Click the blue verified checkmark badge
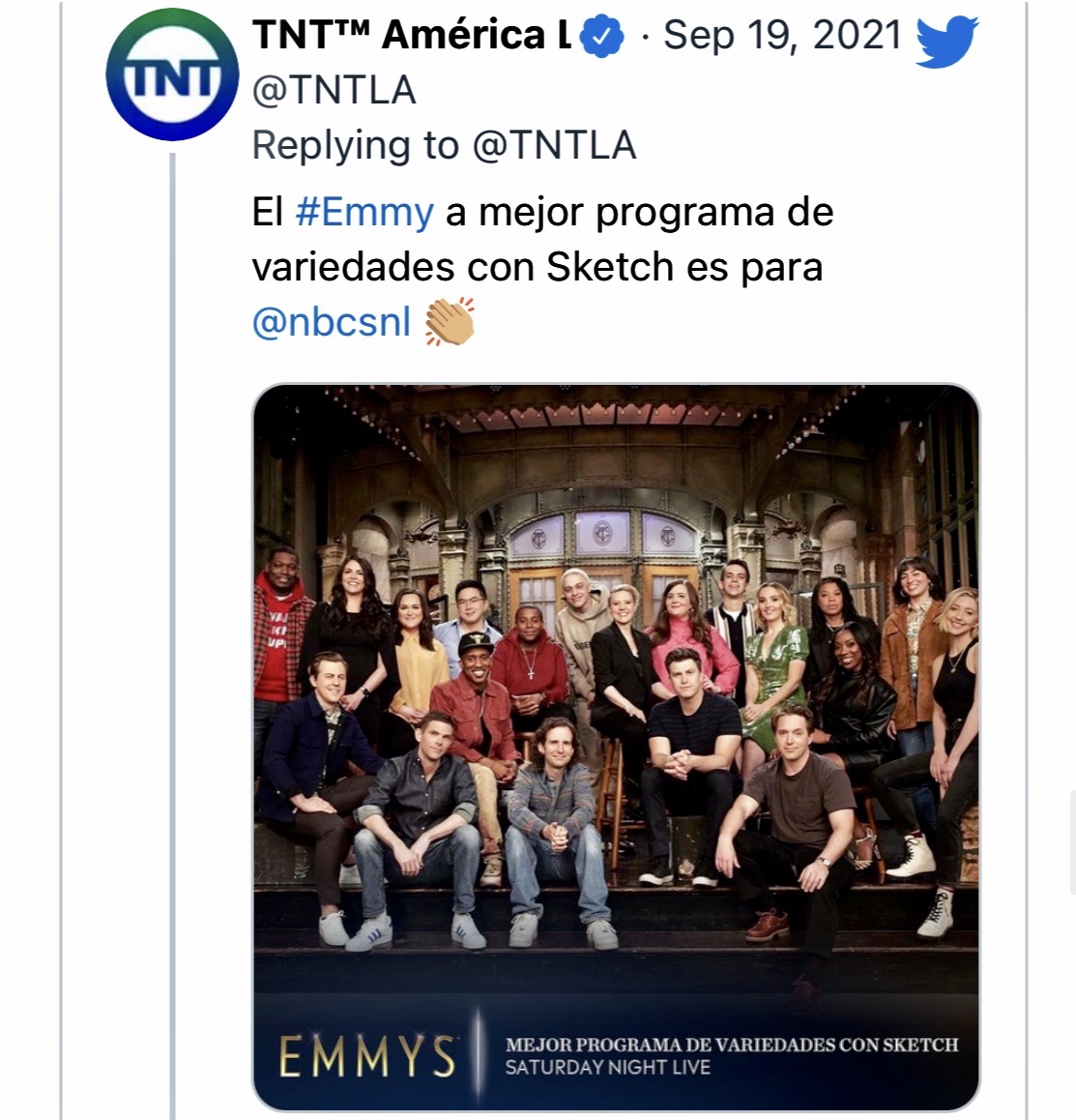 (601, 36)
